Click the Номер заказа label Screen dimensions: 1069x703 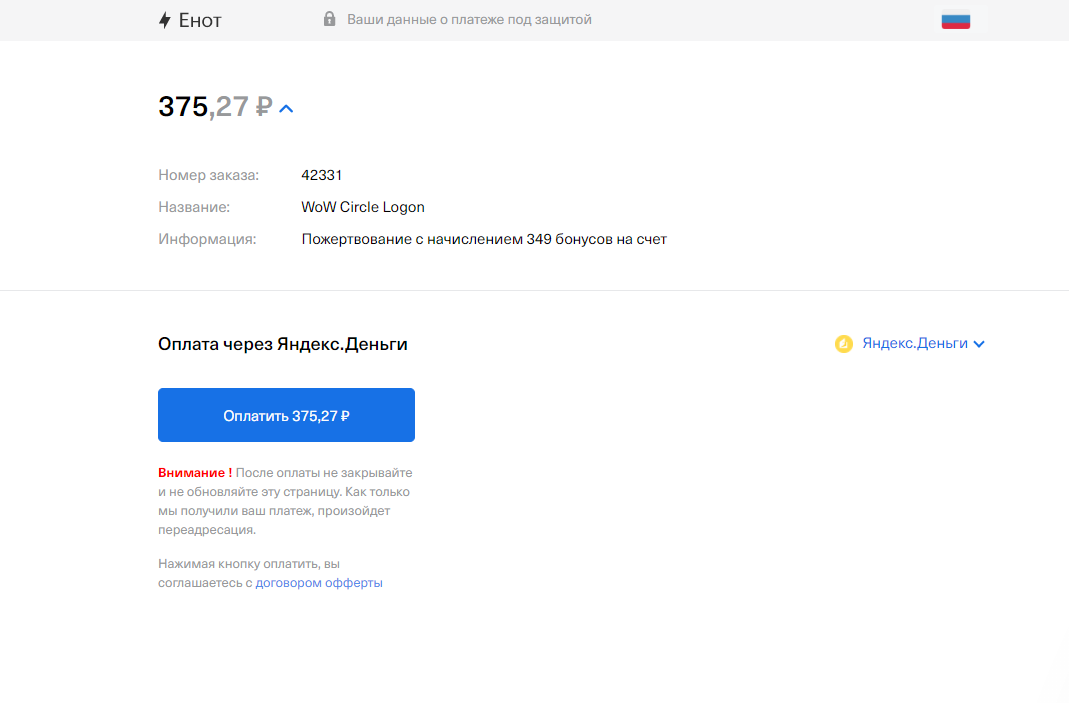[208, 175]
